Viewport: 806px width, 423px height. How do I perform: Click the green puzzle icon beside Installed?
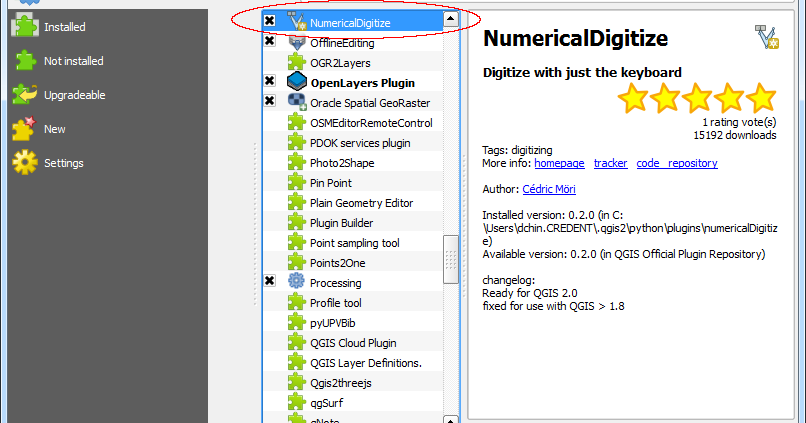click(25, 26)
